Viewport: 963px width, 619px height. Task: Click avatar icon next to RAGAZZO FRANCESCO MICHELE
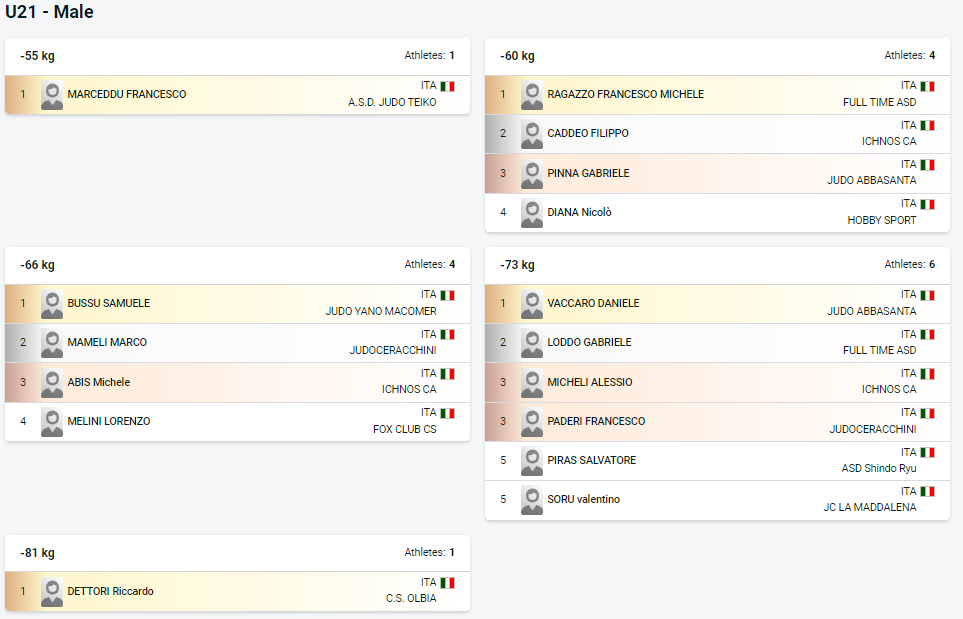(x=532, y=95)
